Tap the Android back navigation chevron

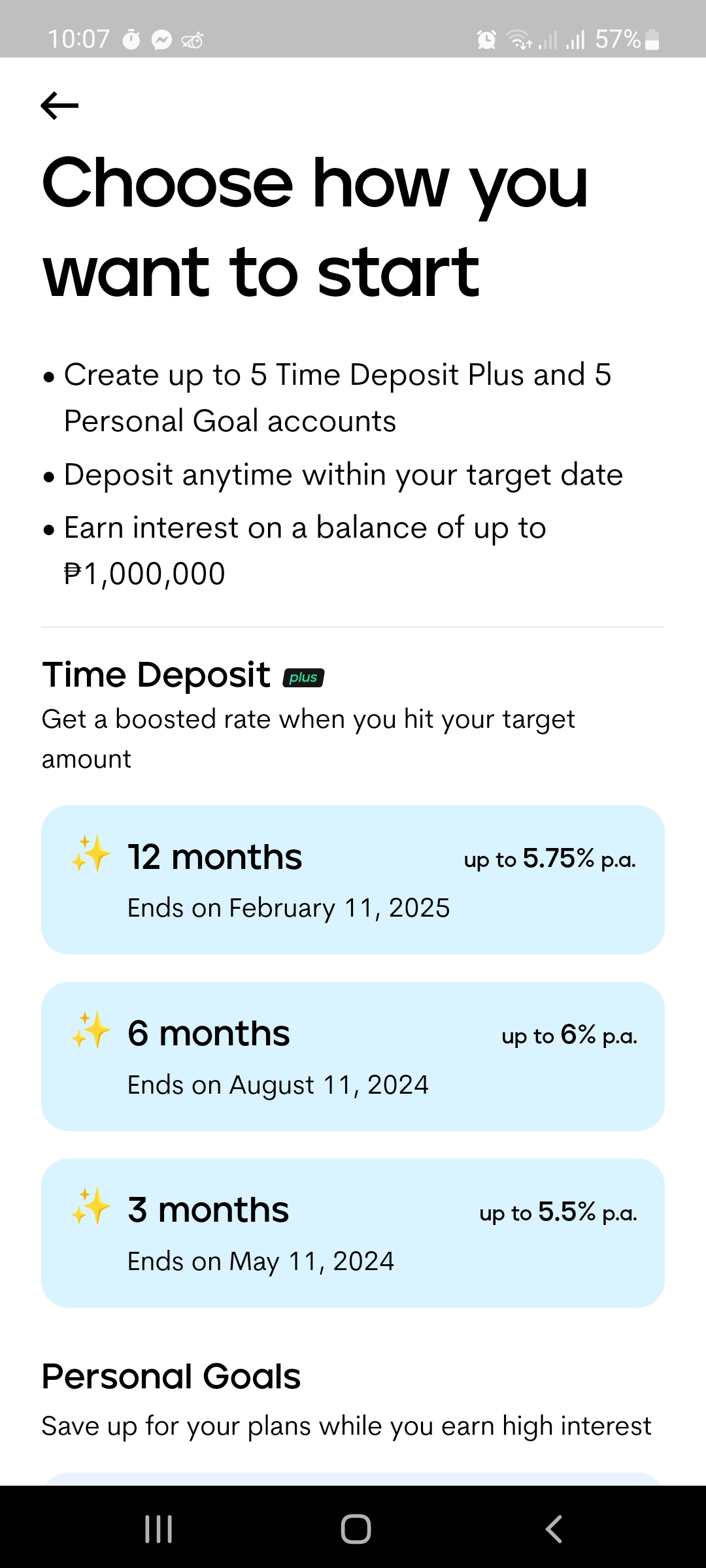point(554,1529)
